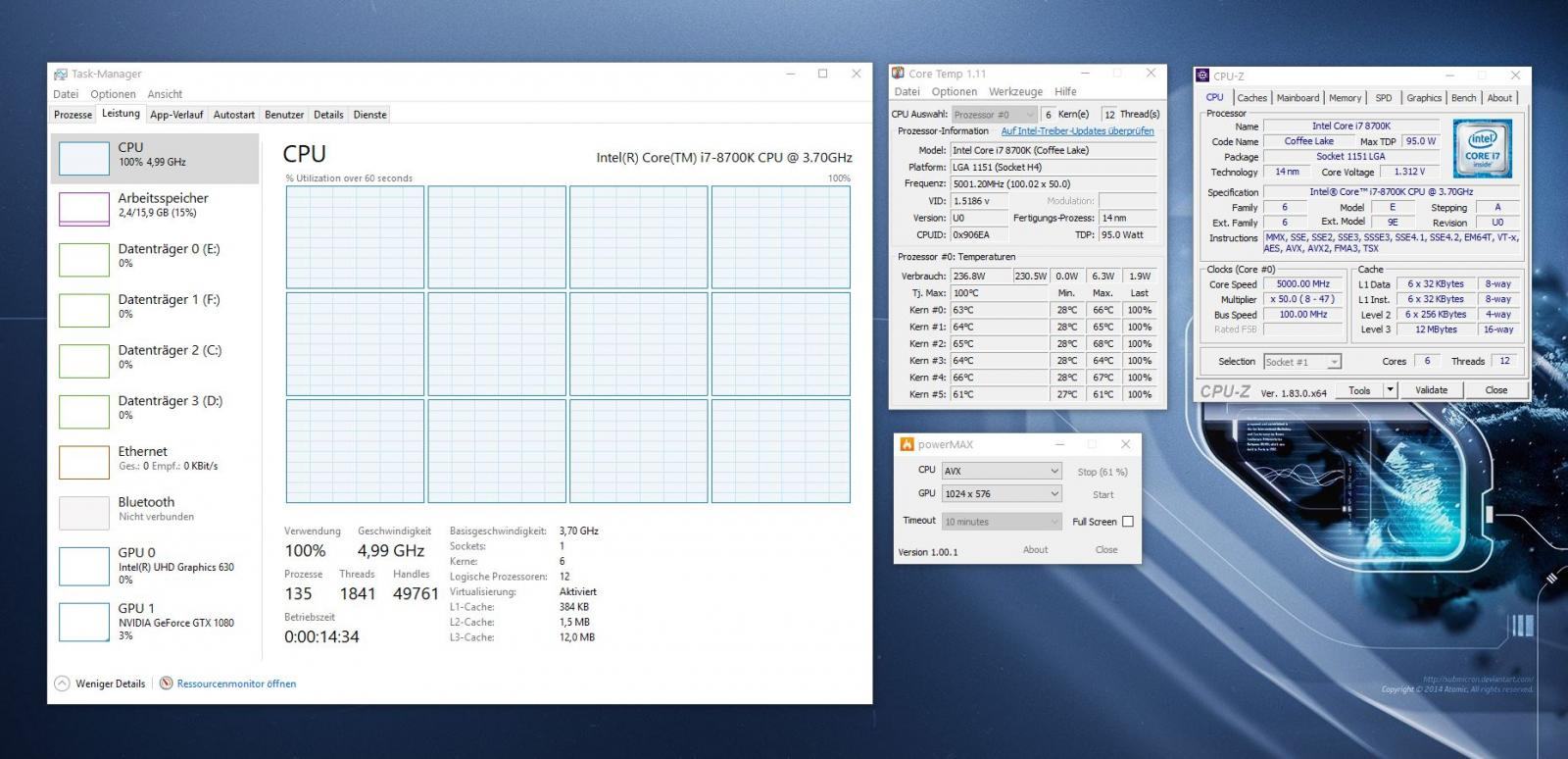The width and height of the screenshot is (1568, 759).
Task: Switch to App-Verlauf tab
Action: point(176,115)
